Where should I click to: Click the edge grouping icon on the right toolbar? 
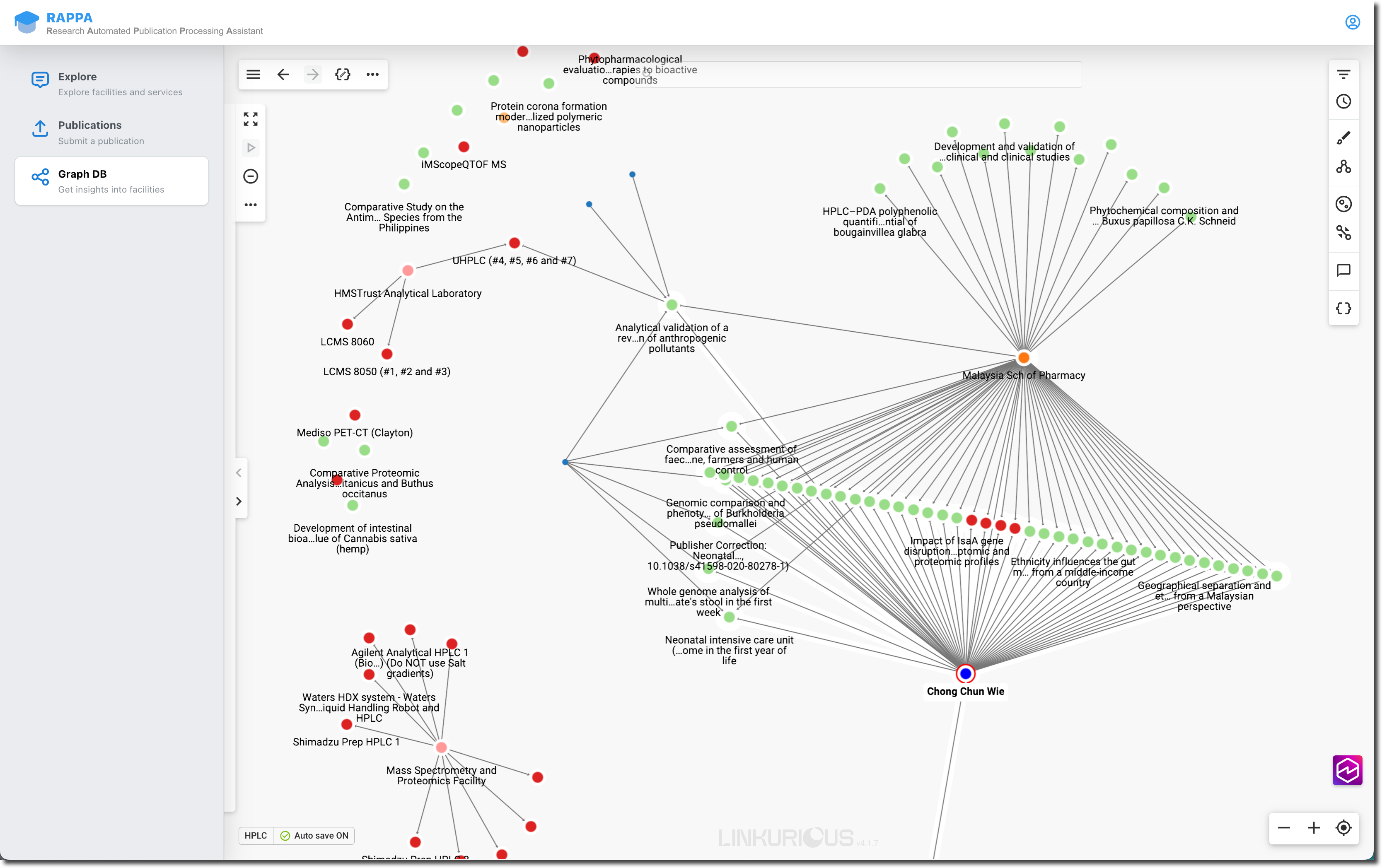[1343, 233]
